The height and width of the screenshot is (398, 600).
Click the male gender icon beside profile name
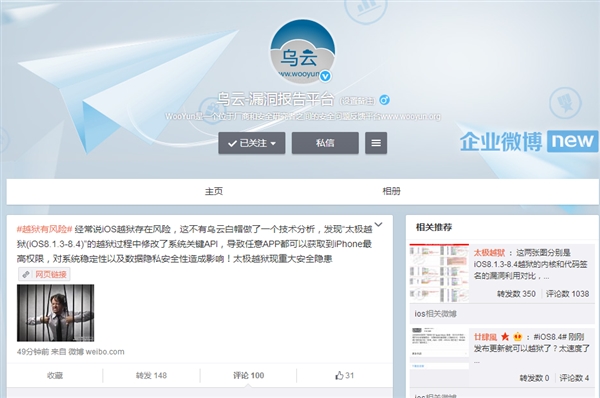coord(384,100)
